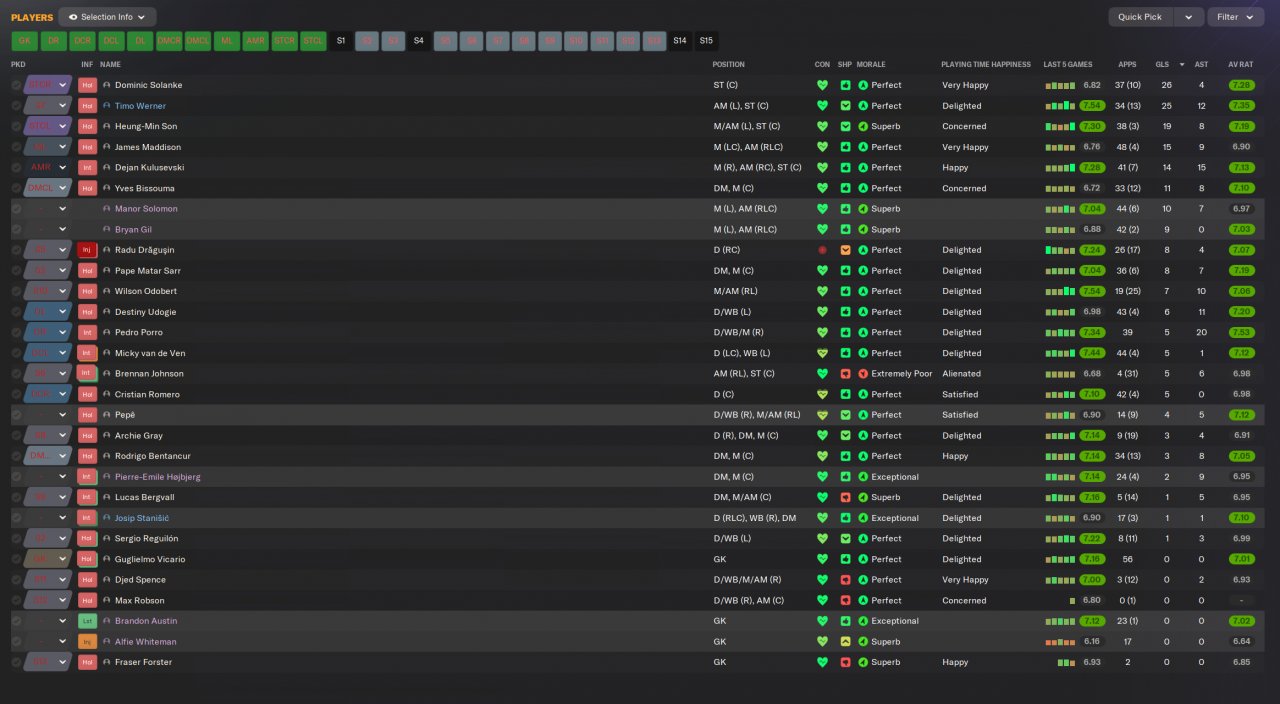Click Alfie Whiteman's orange Inj badge

[87, 642]
